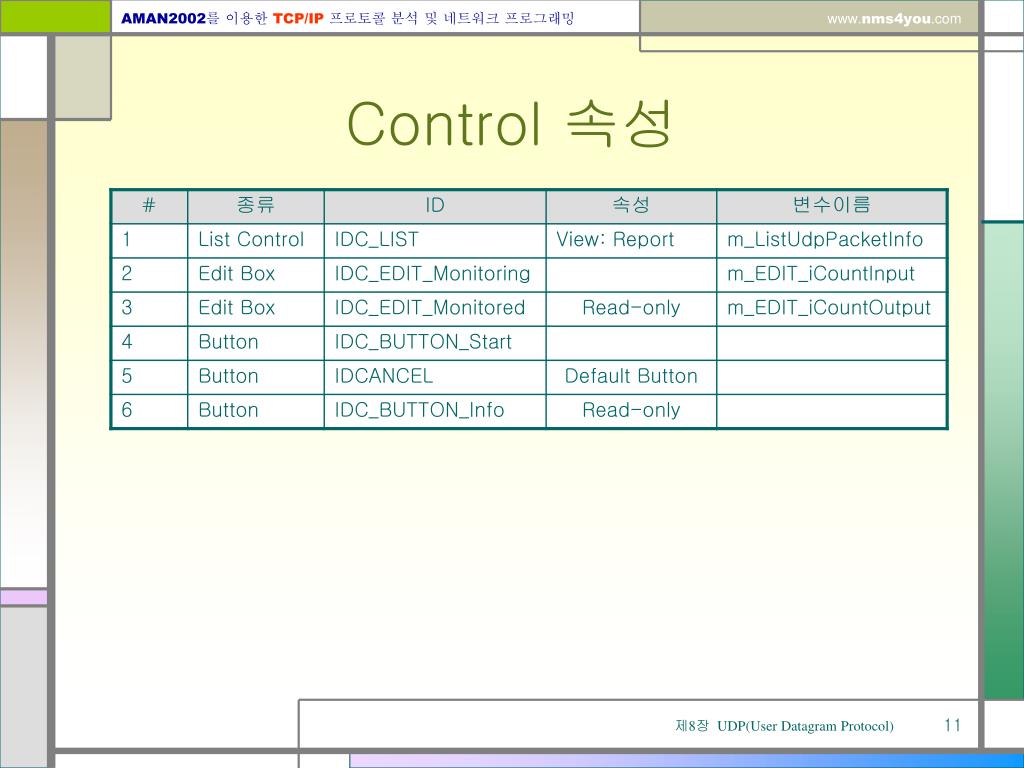Select the 'Default Button' cell
Viewport: 1024px width, 768px height.
[631, 376]
